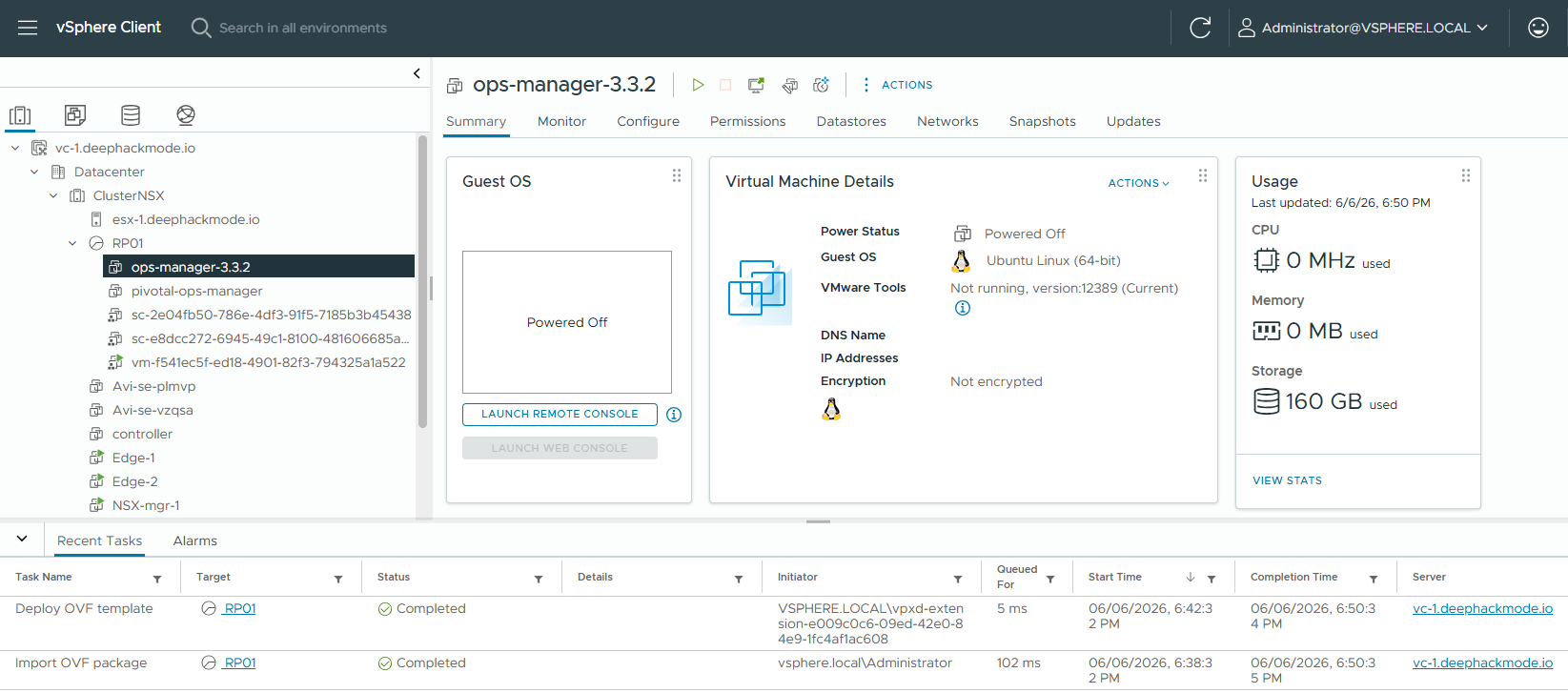Open the feedback smiley icon
The width and height of the screenshot is (1568, 693).
pos(1537,28)
